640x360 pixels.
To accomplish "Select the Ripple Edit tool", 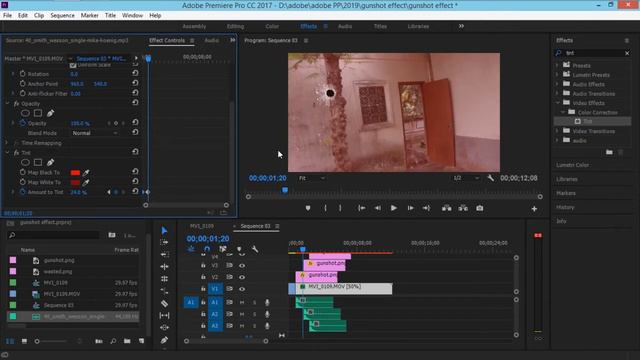I will tap(164, 254).
